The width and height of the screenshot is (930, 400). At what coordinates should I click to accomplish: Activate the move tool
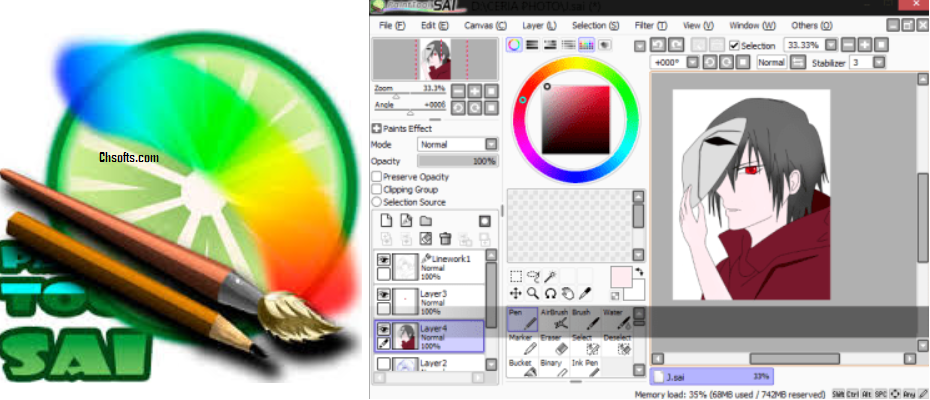point(516,293)
